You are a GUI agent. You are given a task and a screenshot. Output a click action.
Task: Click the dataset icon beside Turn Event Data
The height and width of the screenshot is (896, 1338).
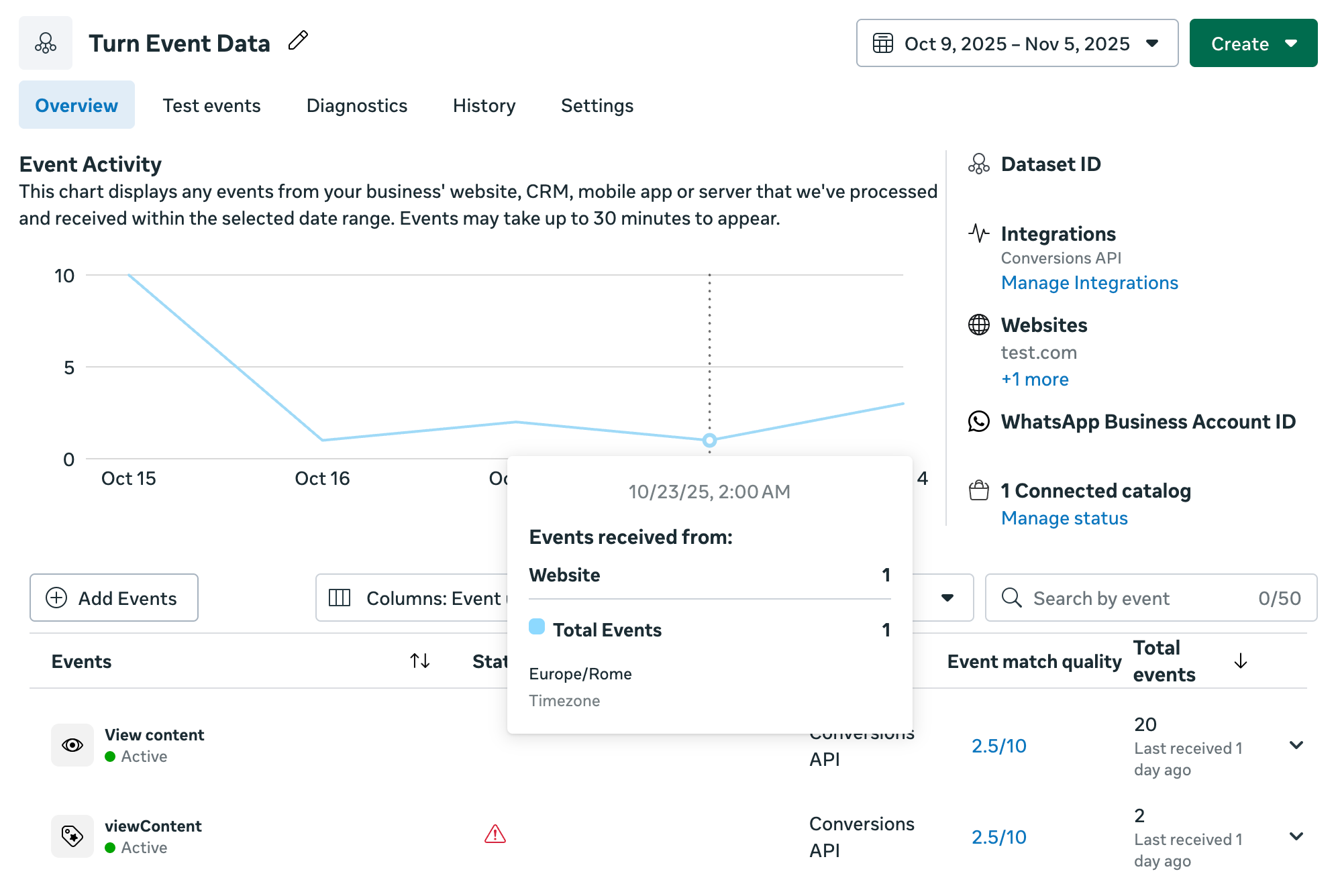point(46,43)
